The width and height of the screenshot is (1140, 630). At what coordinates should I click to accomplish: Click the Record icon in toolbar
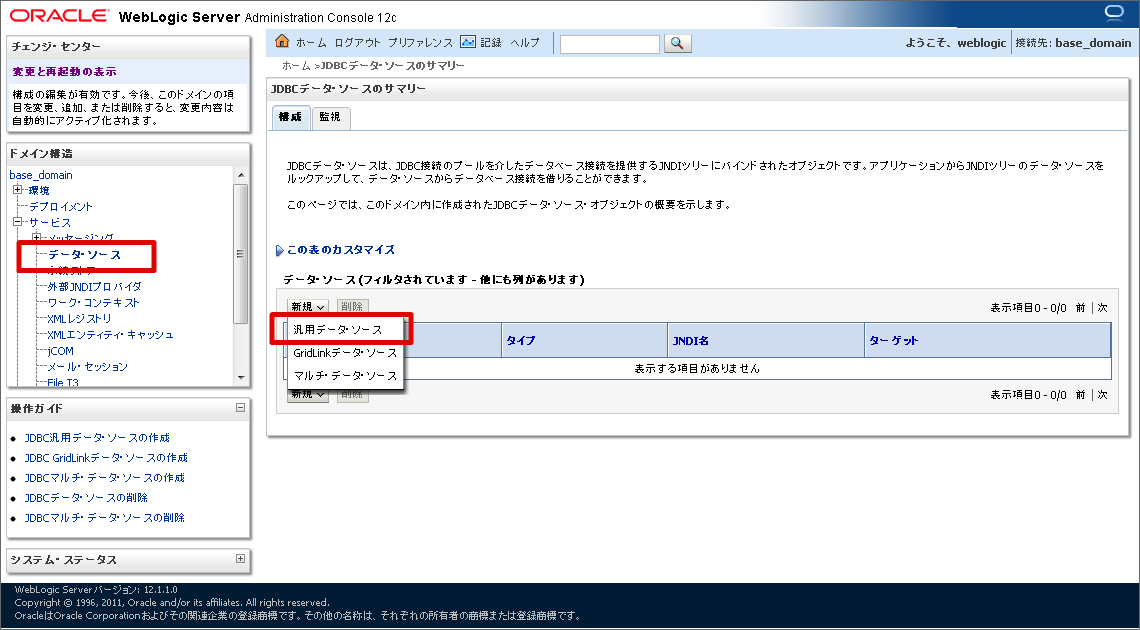pos(467,42)
